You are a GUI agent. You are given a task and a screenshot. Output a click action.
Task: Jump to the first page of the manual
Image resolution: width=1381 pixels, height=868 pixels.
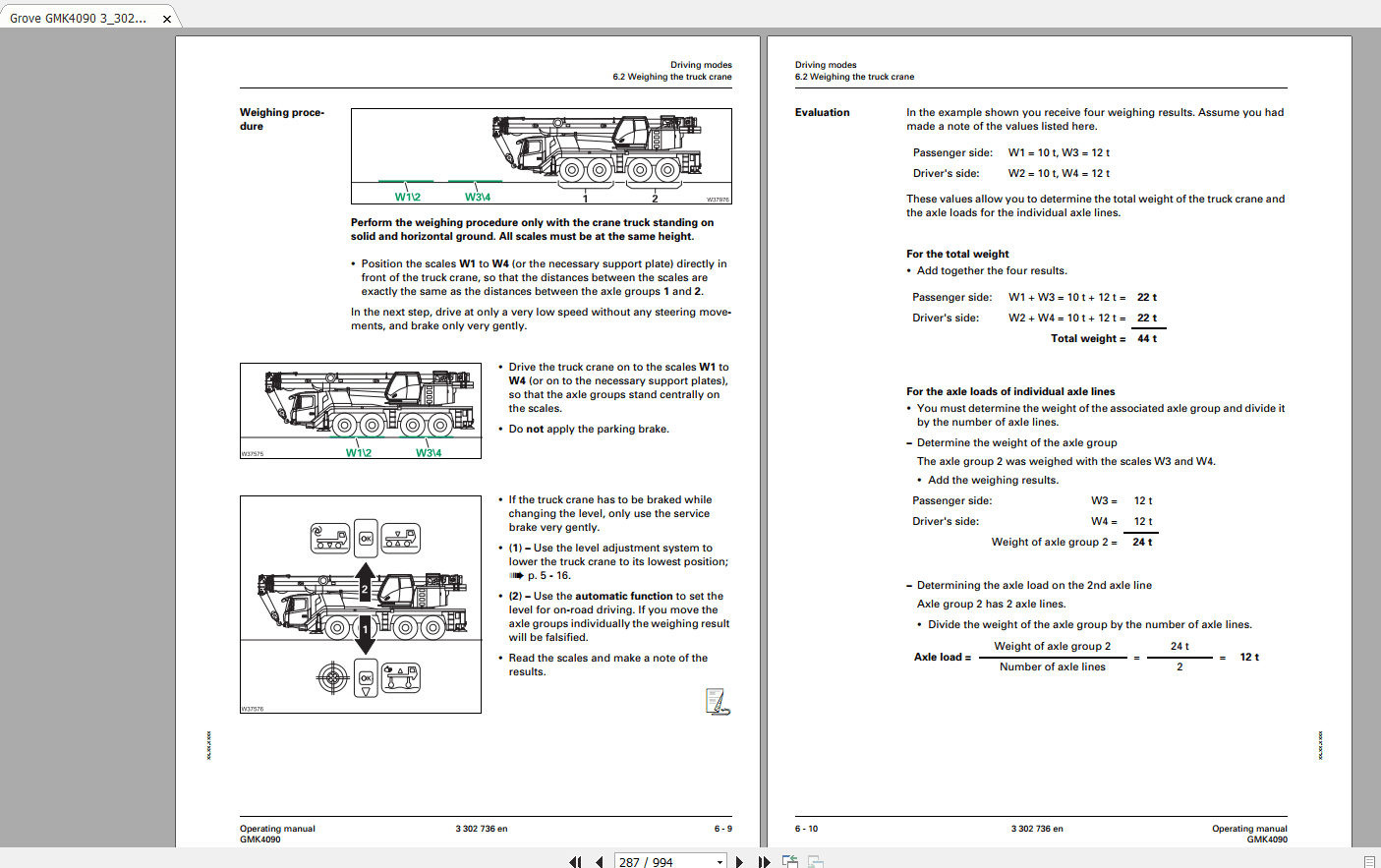pos(575,862)
